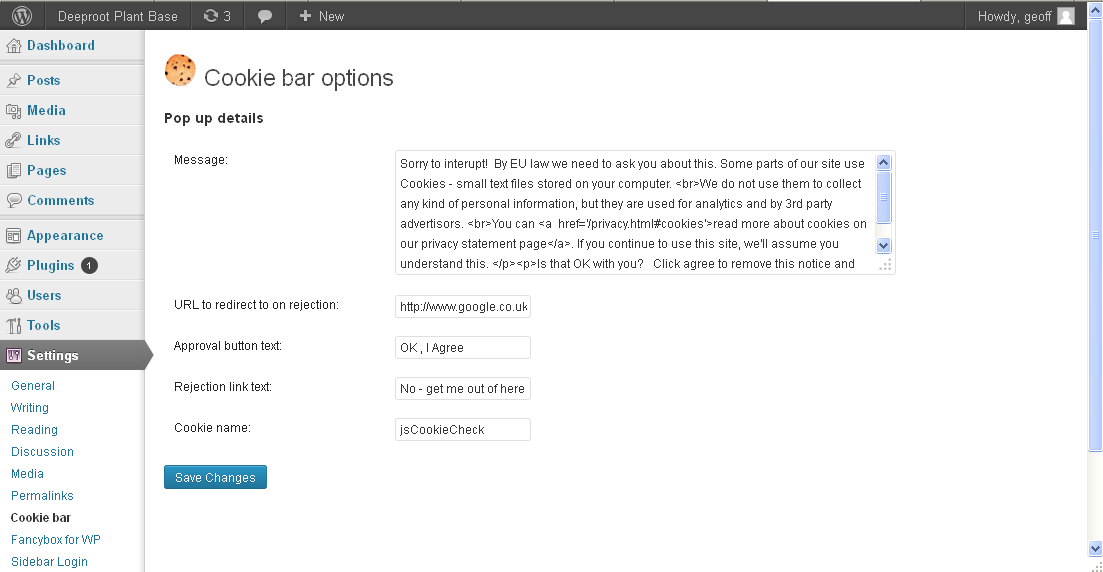Click the Tools wrench icon
The width and height of the screenshot is (1103, 572).
click(13, 325)
